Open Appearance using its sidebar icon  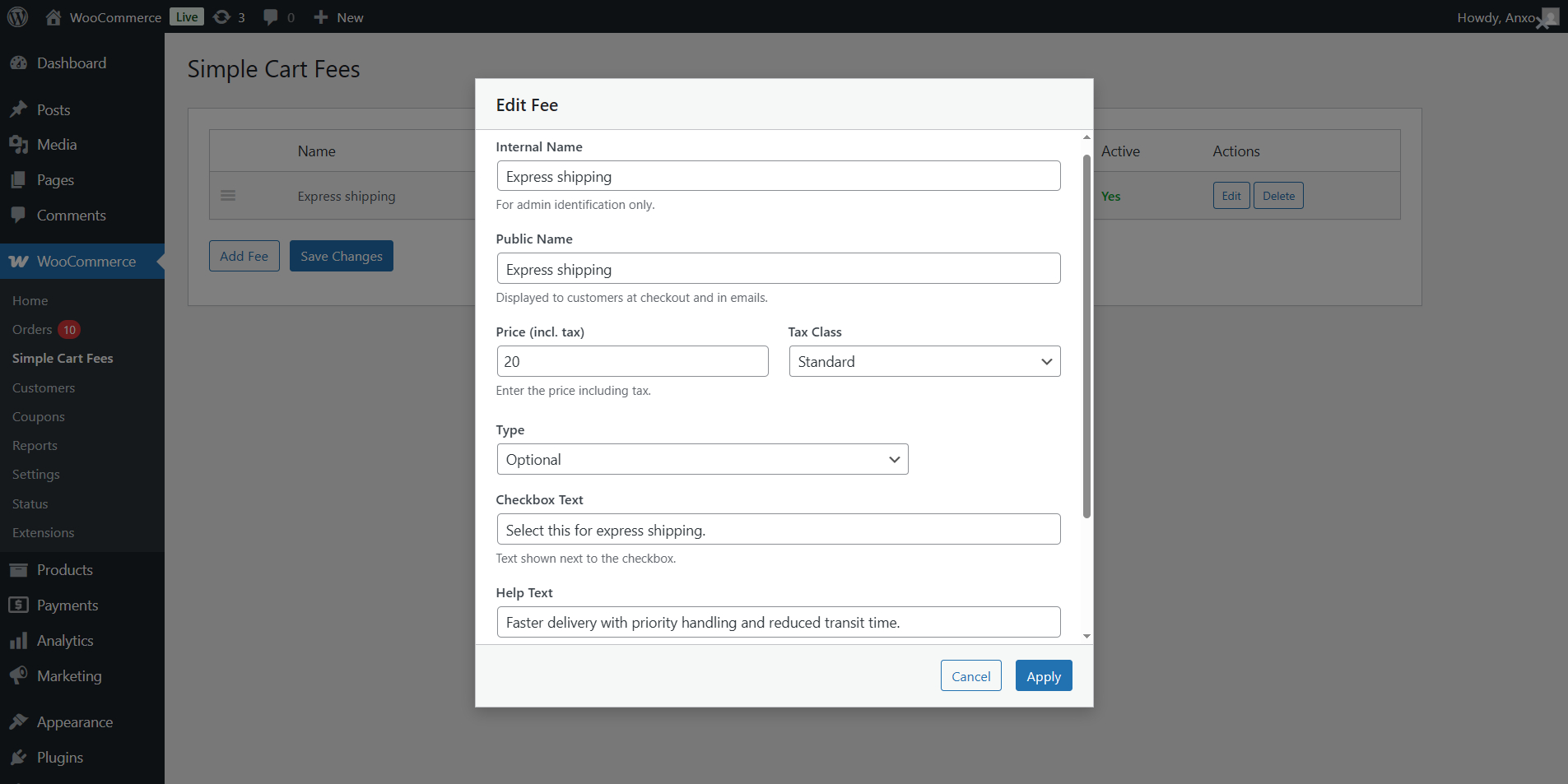pyautogui.click(x=20, y=721)
